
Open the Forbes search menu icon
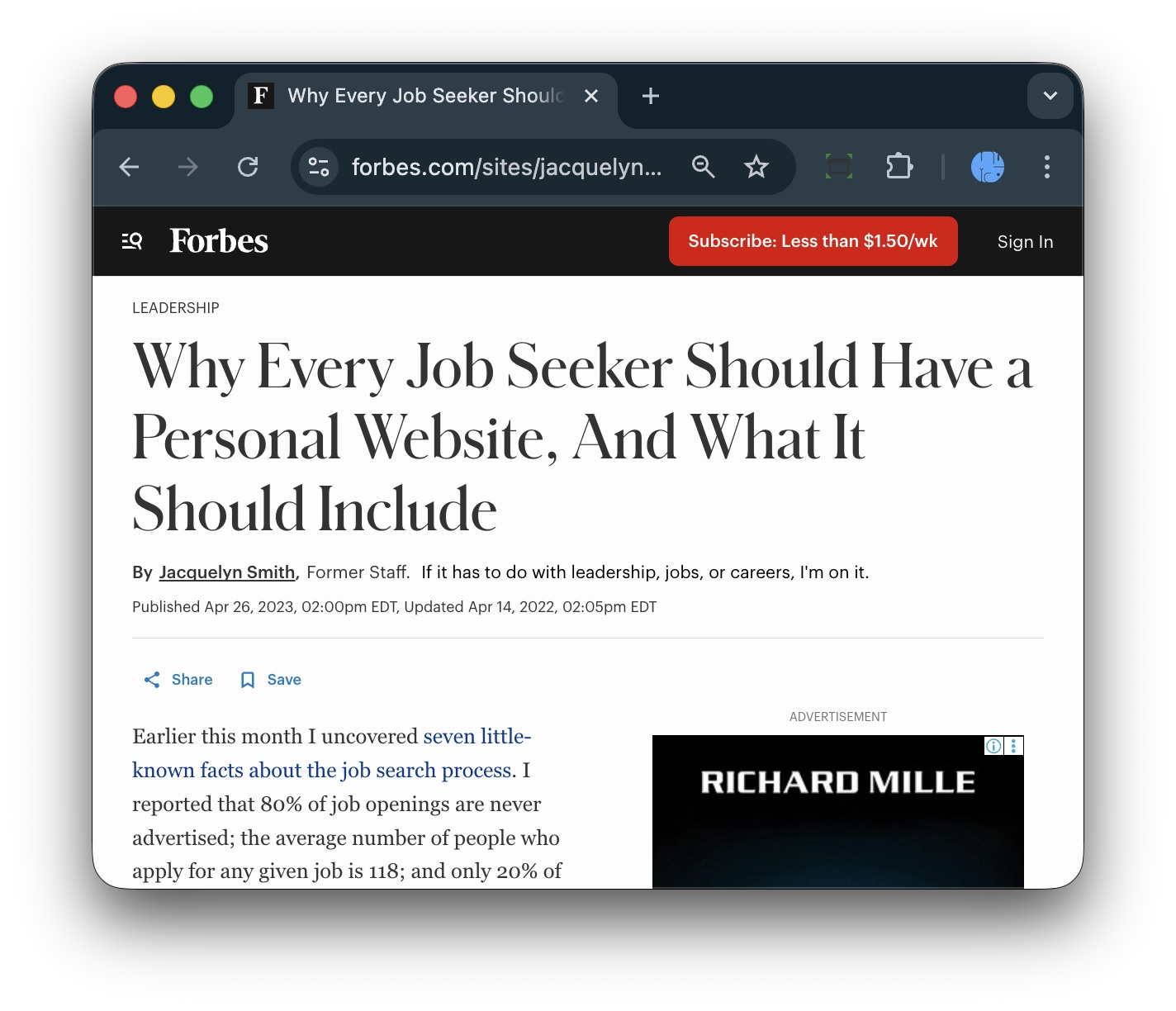point(131,240)
